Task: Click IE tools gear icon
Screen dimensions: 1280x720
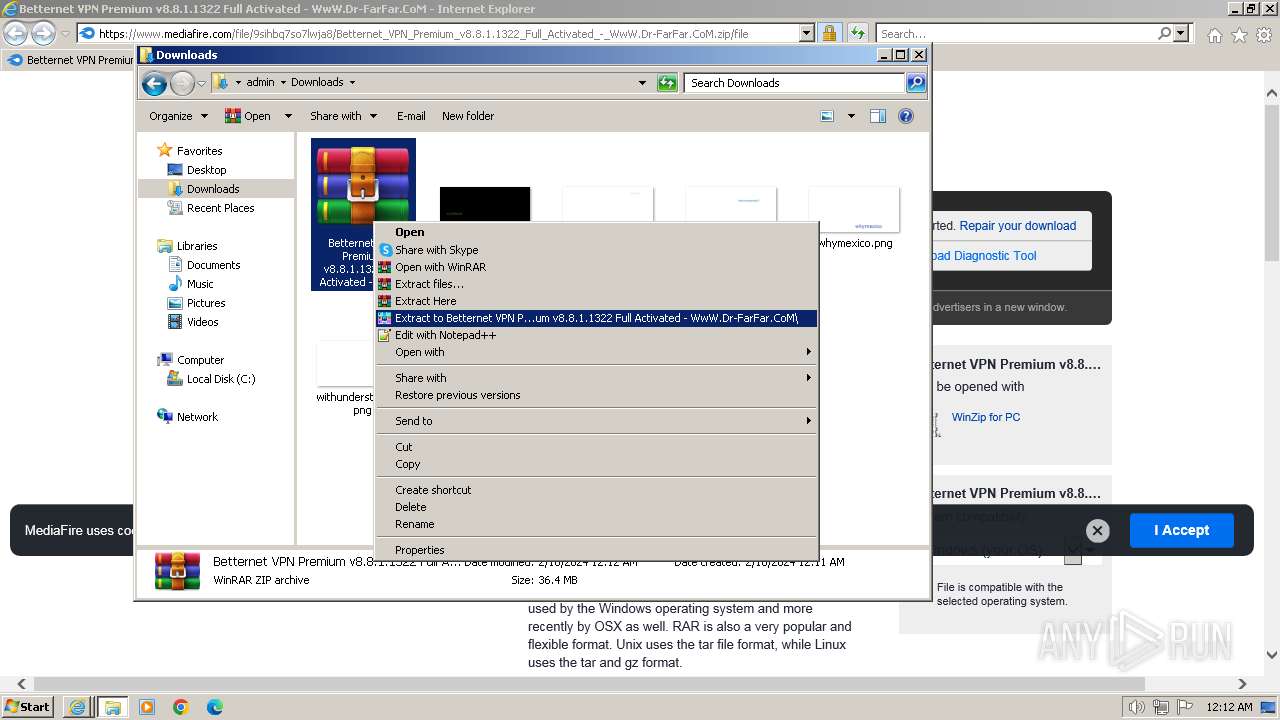Action: pos(1264,35)
